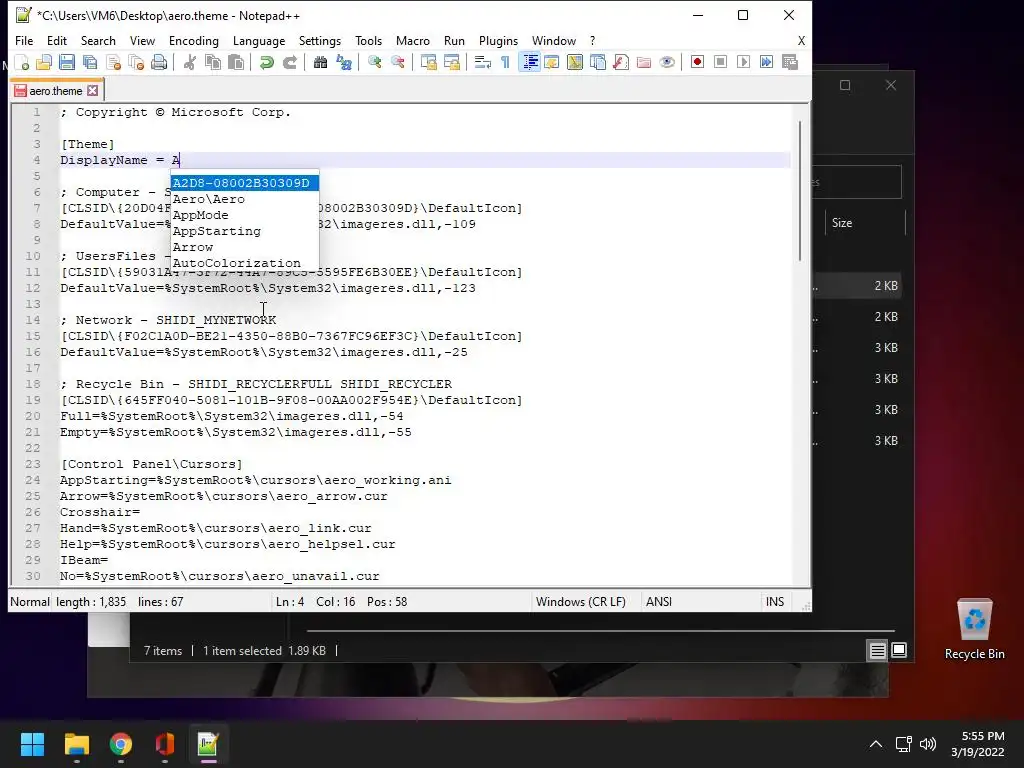This screenshot has height=768, width=1024.
Task: Close the aero.theme tab with red X
Action: click(x=93, y=91)
